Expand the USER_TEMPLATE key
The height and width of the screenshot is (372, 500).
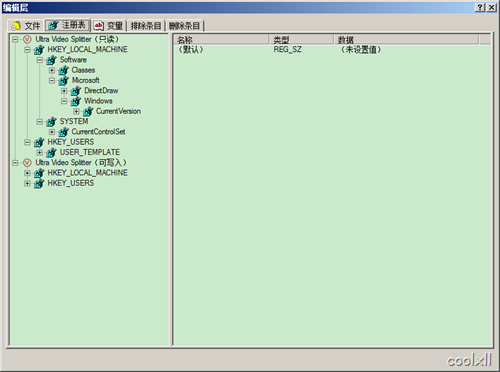click(x=40, y=153)
